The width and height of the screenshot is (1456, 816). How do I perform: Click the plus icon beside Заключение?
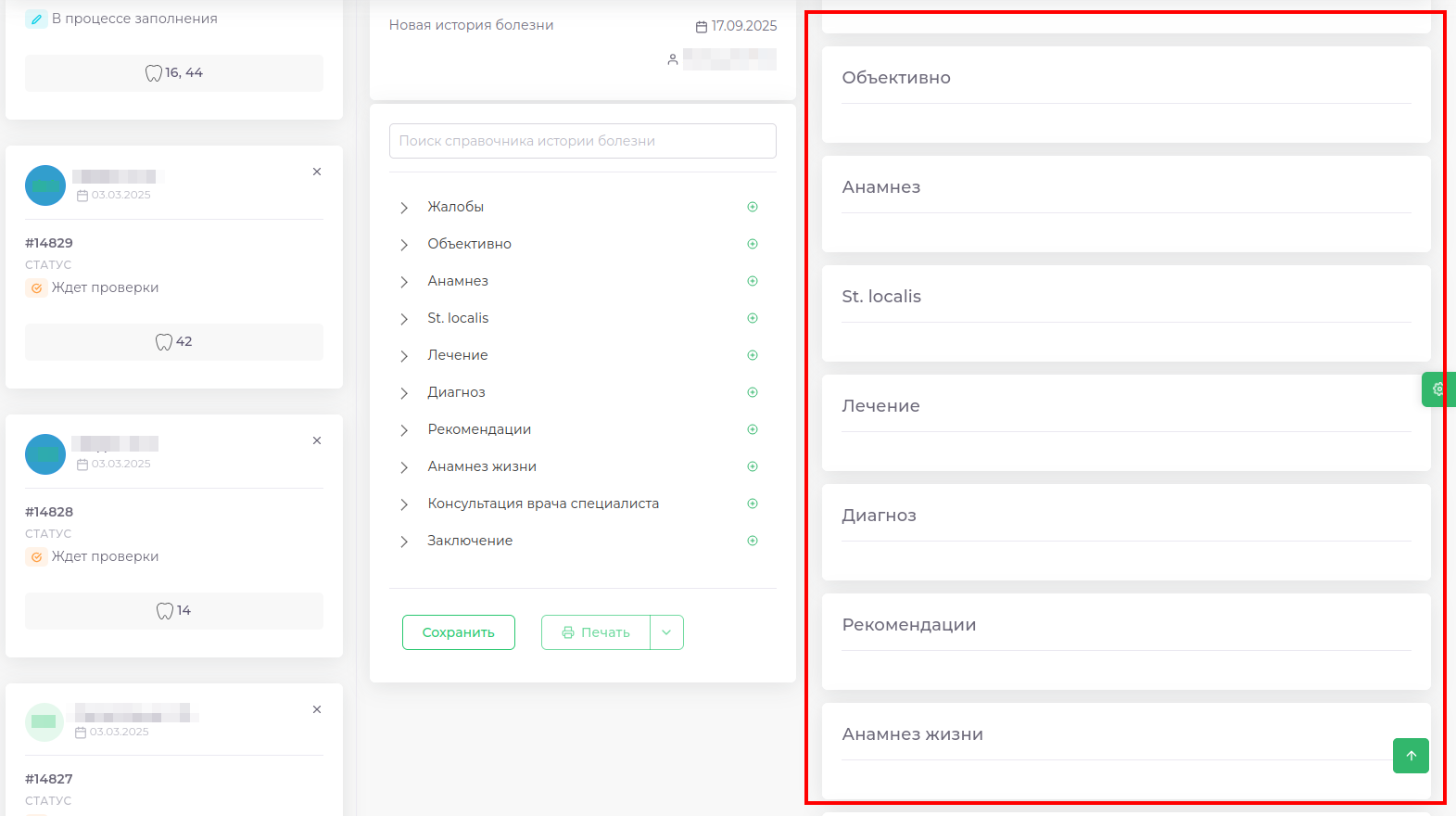pyautogui.click(x=753, y=540)
